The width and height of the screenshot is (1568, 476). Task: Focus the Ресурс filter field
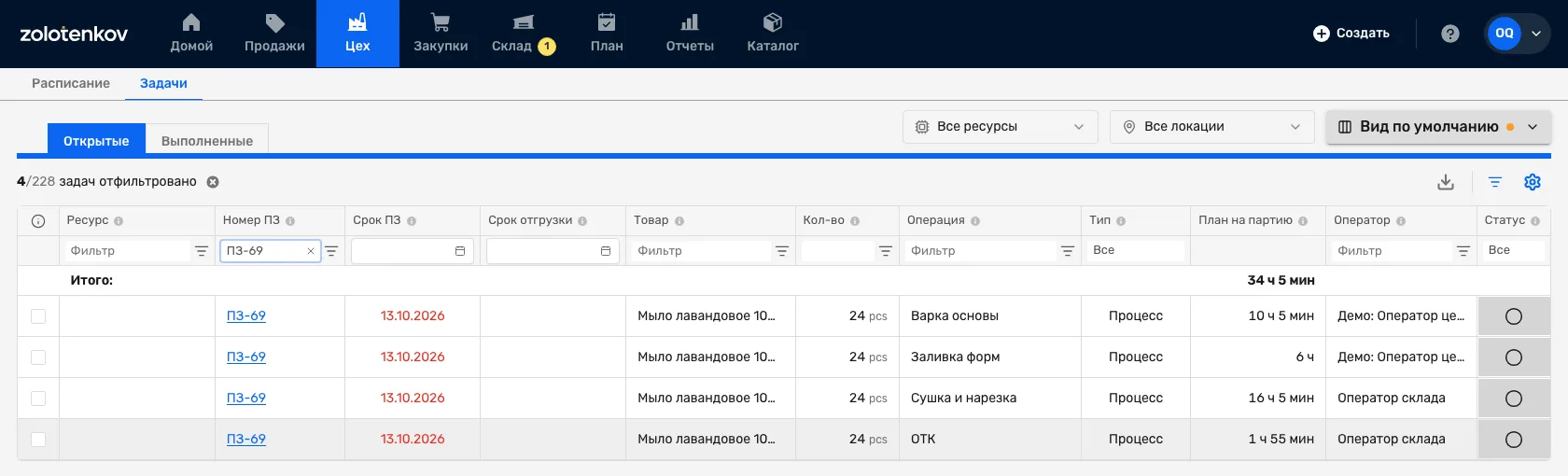click(x=127, y=251)
